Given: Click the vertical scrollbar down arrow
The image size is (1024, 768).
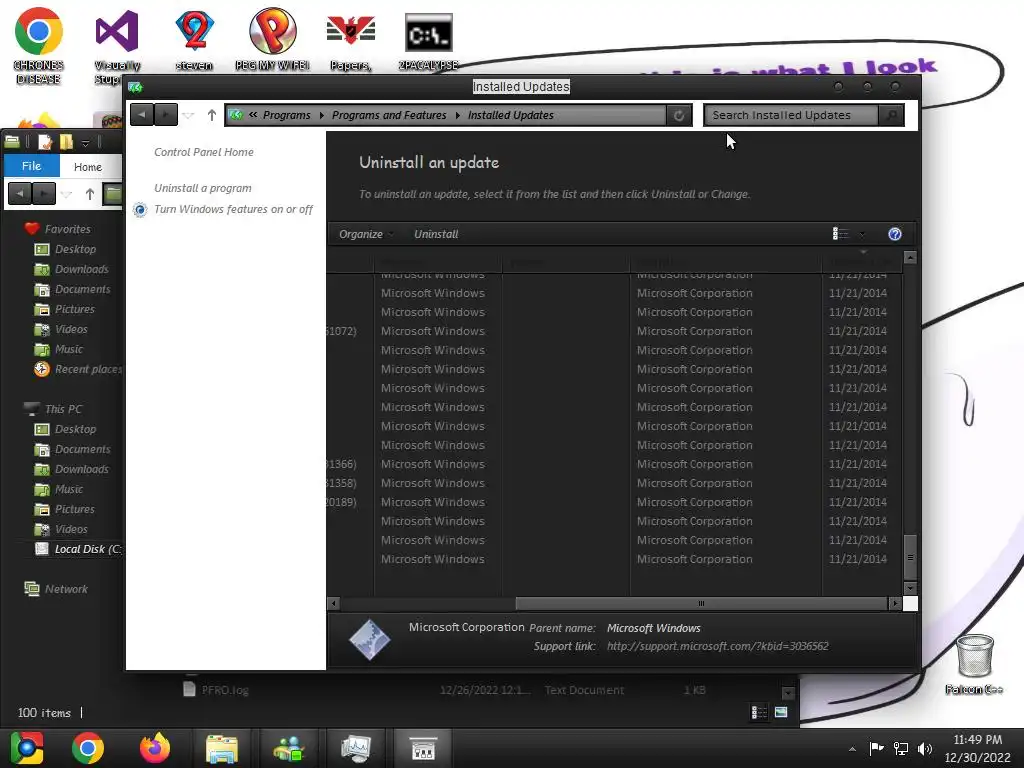Looking at the screenshot, I should pyautogui.click(x=910, y=588).
